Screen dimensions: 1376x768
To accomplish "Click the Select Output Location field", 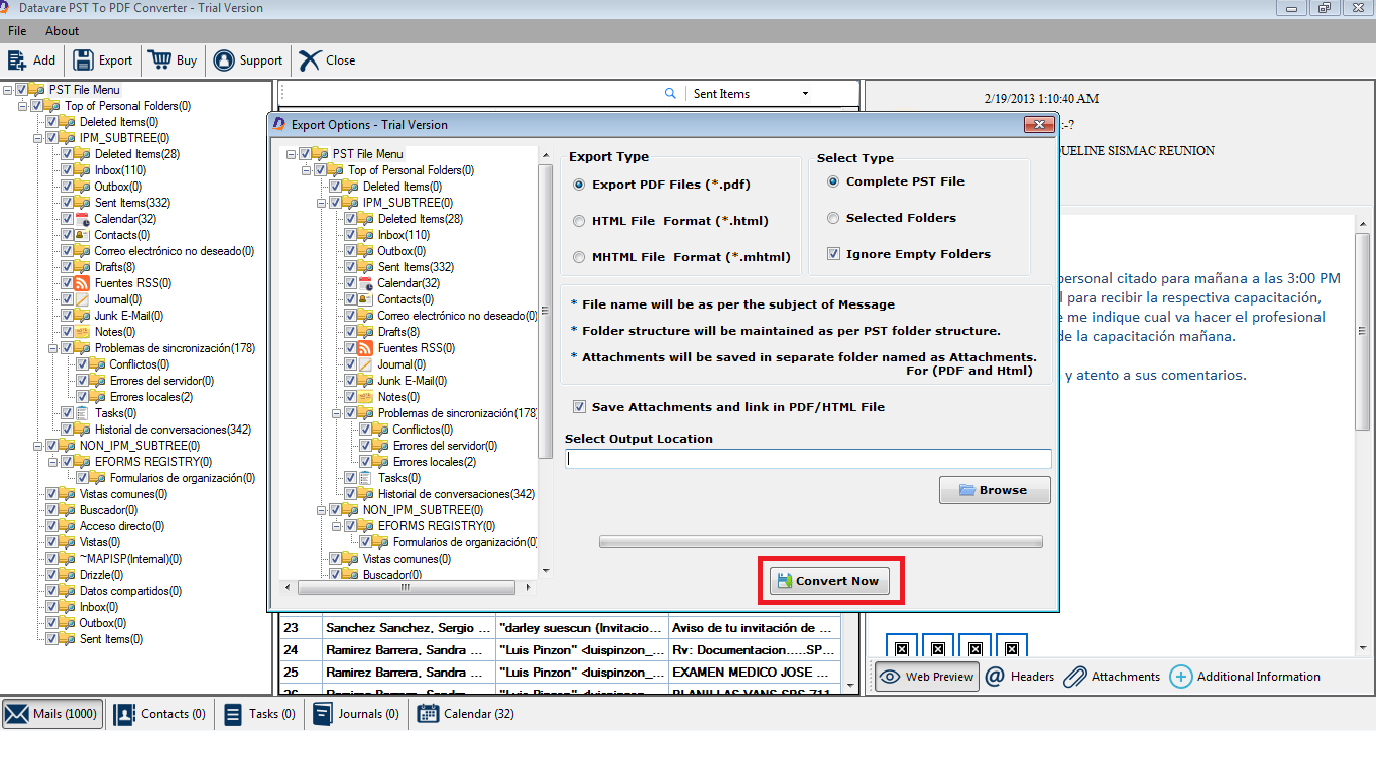I will [x=808, y=459].
